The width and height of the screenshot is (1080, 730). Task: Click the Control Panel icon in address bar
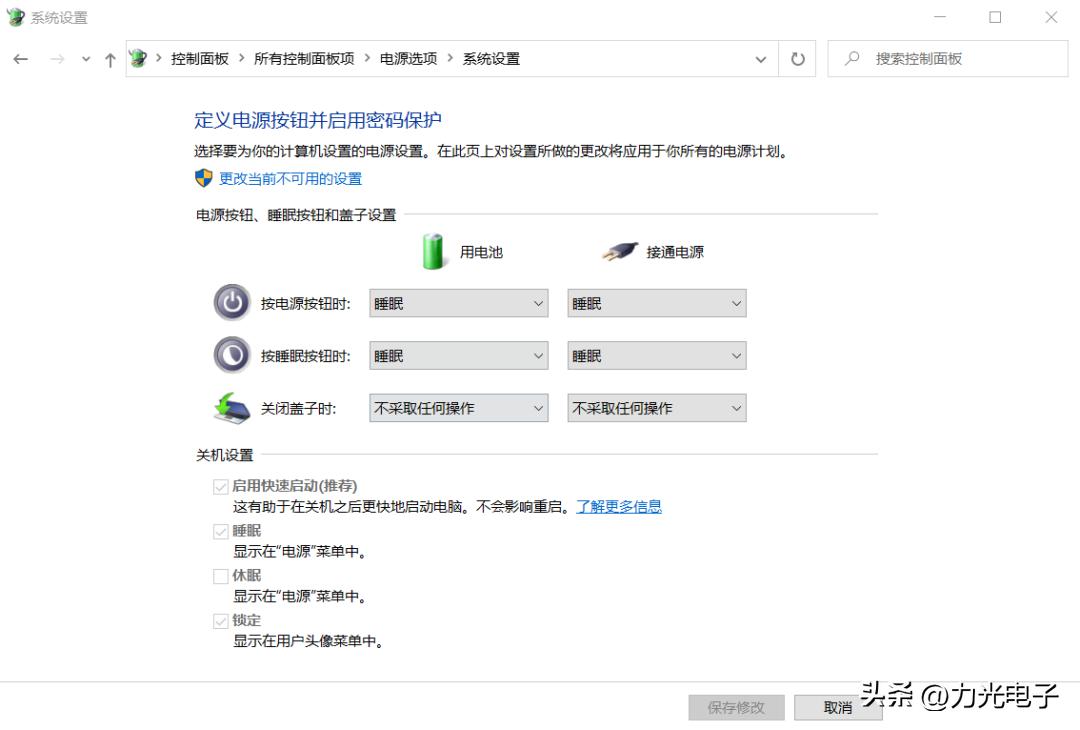[x=138, y=58]
